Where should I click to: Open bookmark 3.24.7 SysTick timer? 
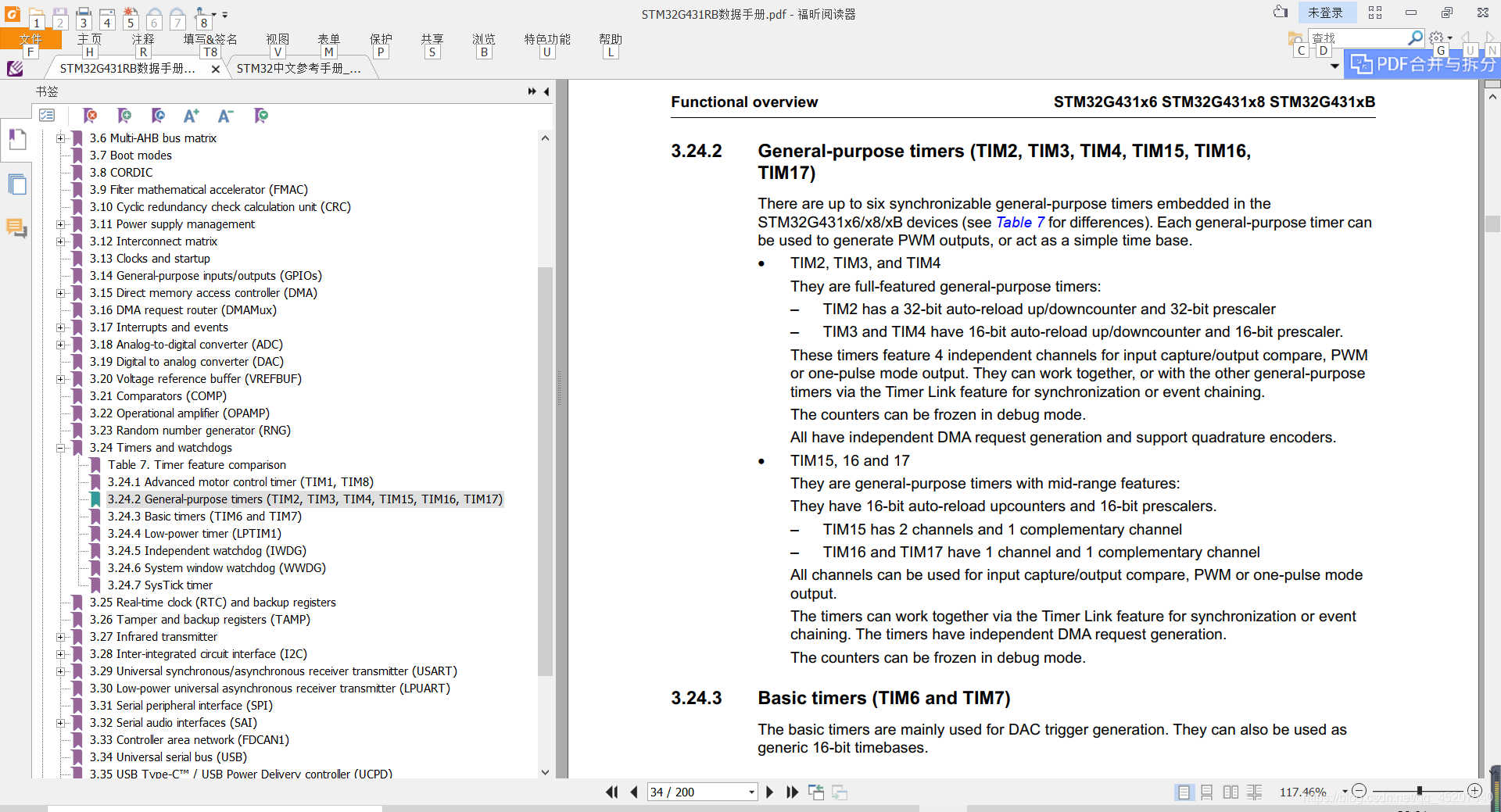coord(159,585)
